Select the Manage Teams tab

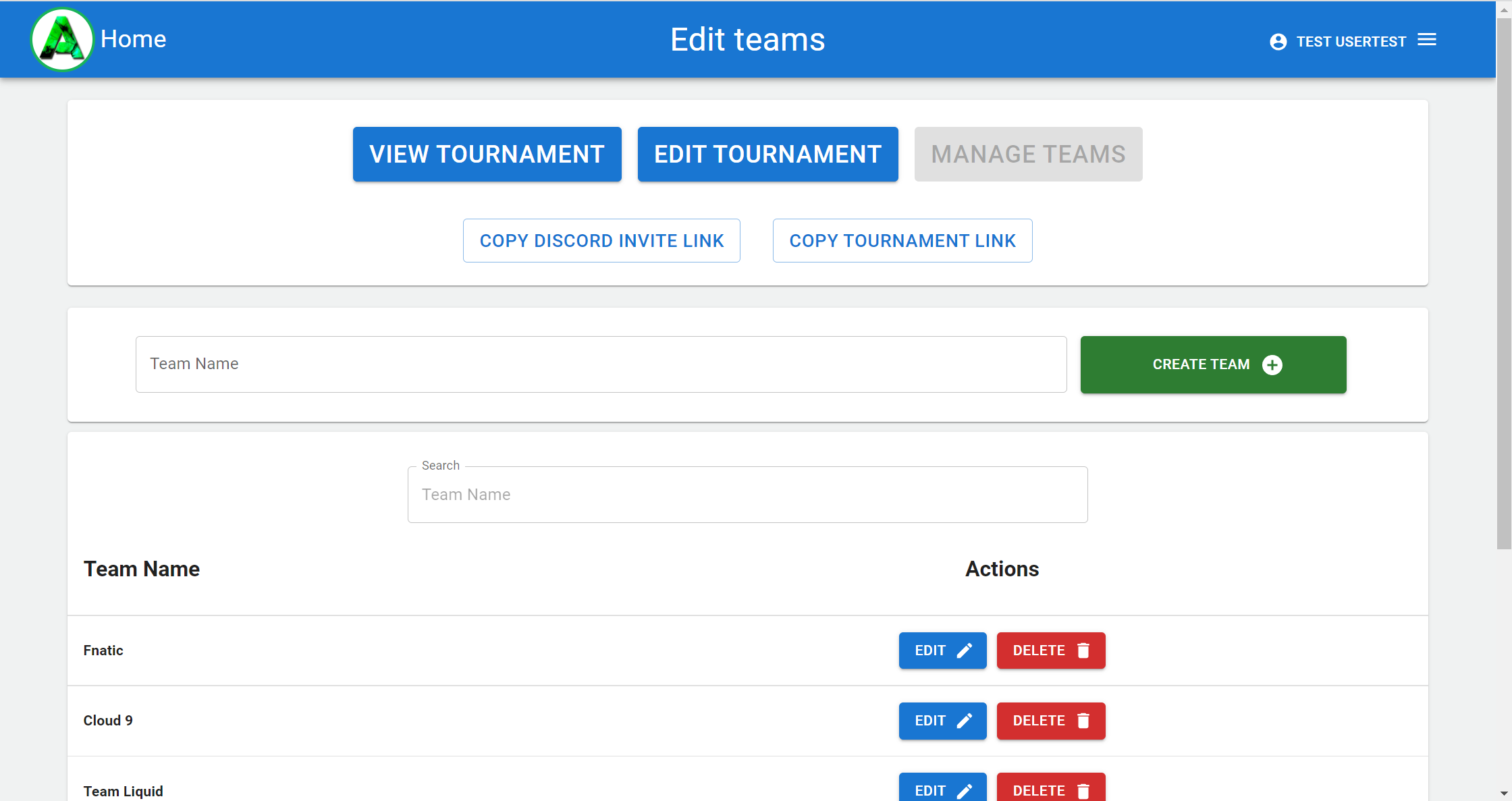1028,155
